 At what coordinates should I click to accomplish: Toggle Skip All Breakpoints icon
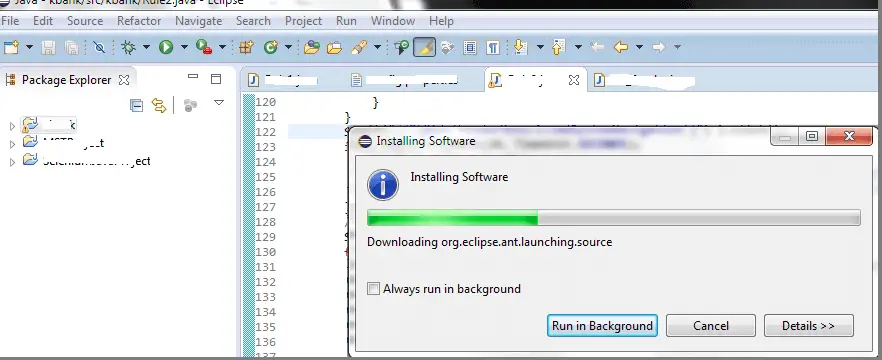pos(100,47)
